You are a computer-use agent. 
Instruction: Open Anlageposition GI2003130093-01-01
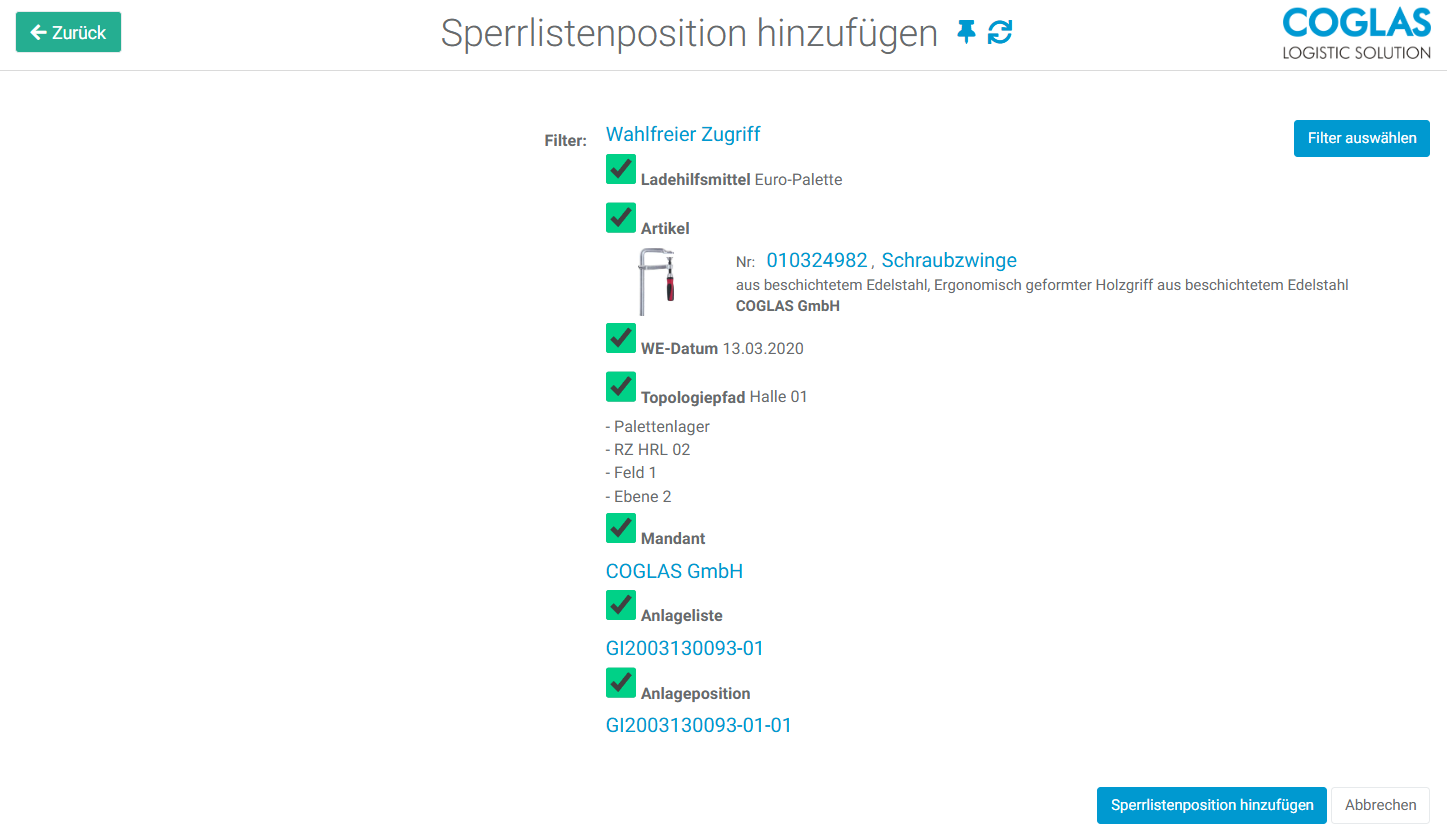[698, 725]
